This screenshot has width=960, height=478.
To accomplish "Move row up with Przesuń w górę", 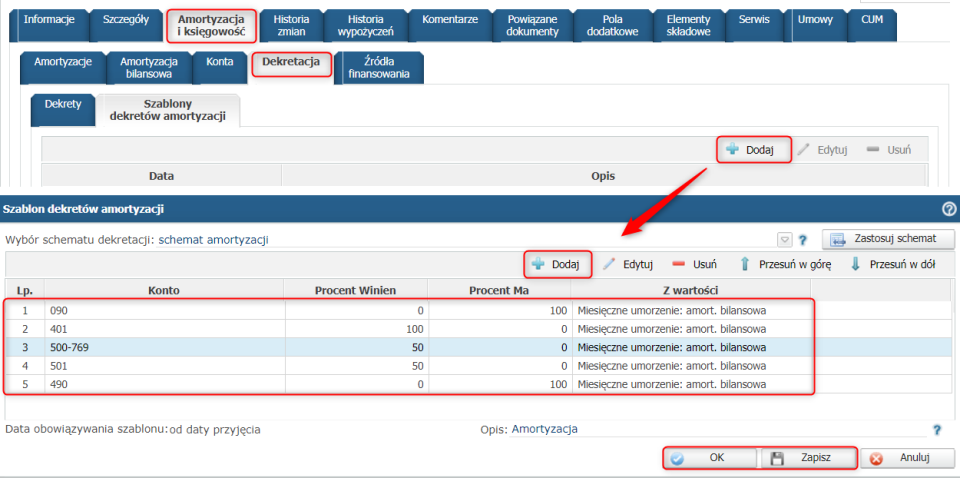I will pos(786,264).
